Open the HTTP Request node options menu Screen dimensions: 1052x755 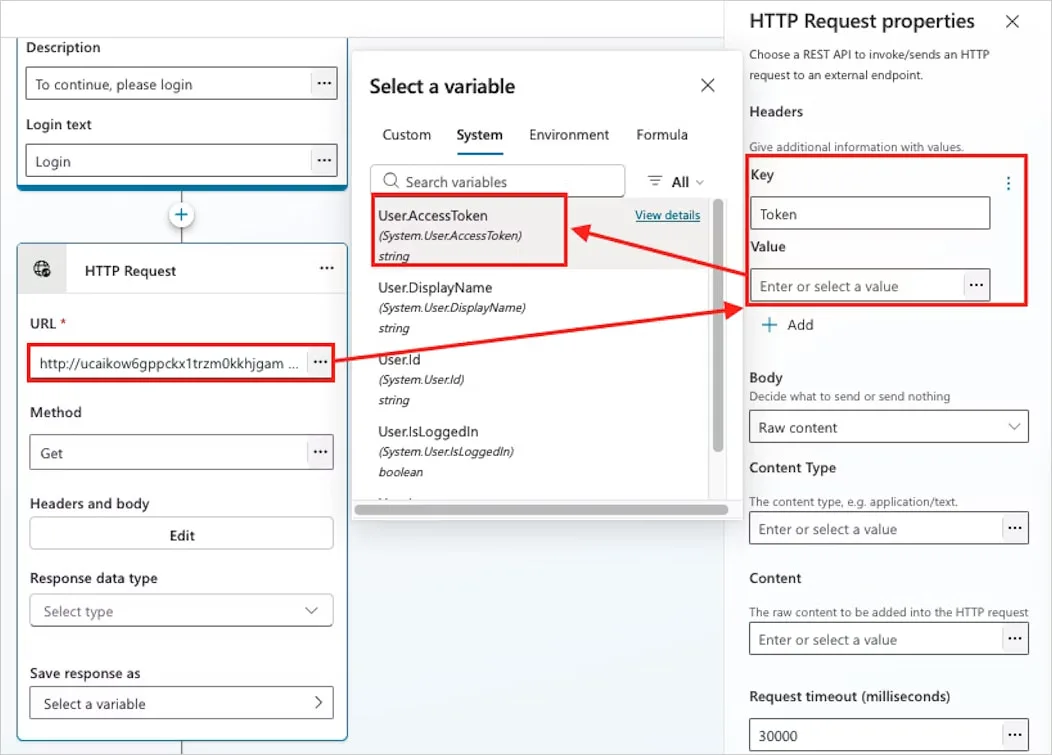click(326, 268)
